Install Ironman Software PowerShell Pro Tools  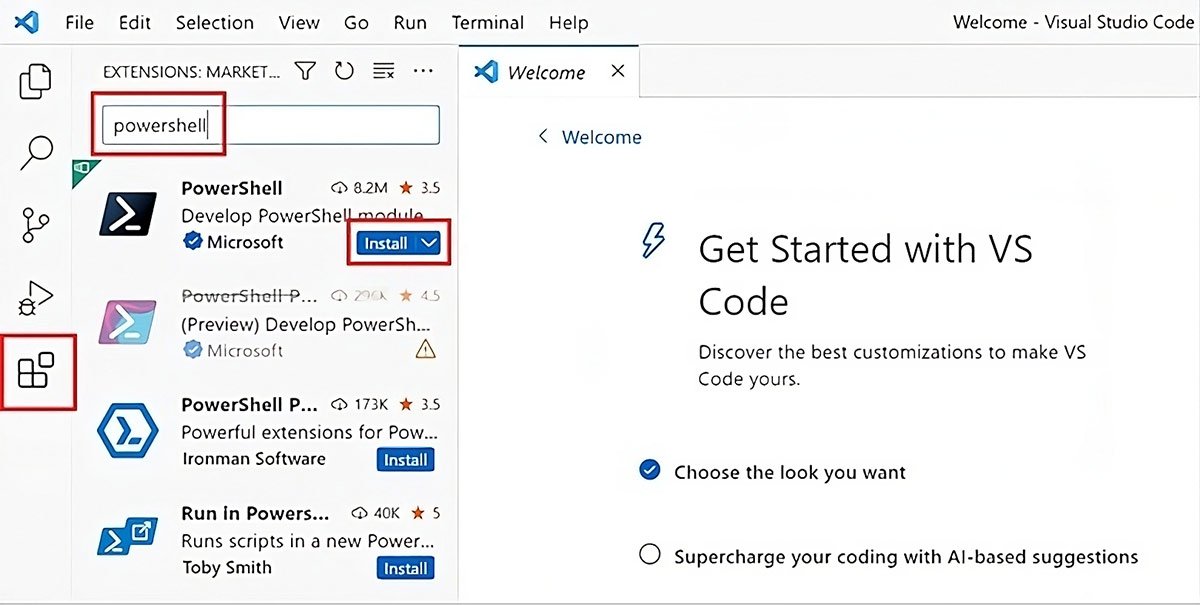coord(405,460)
